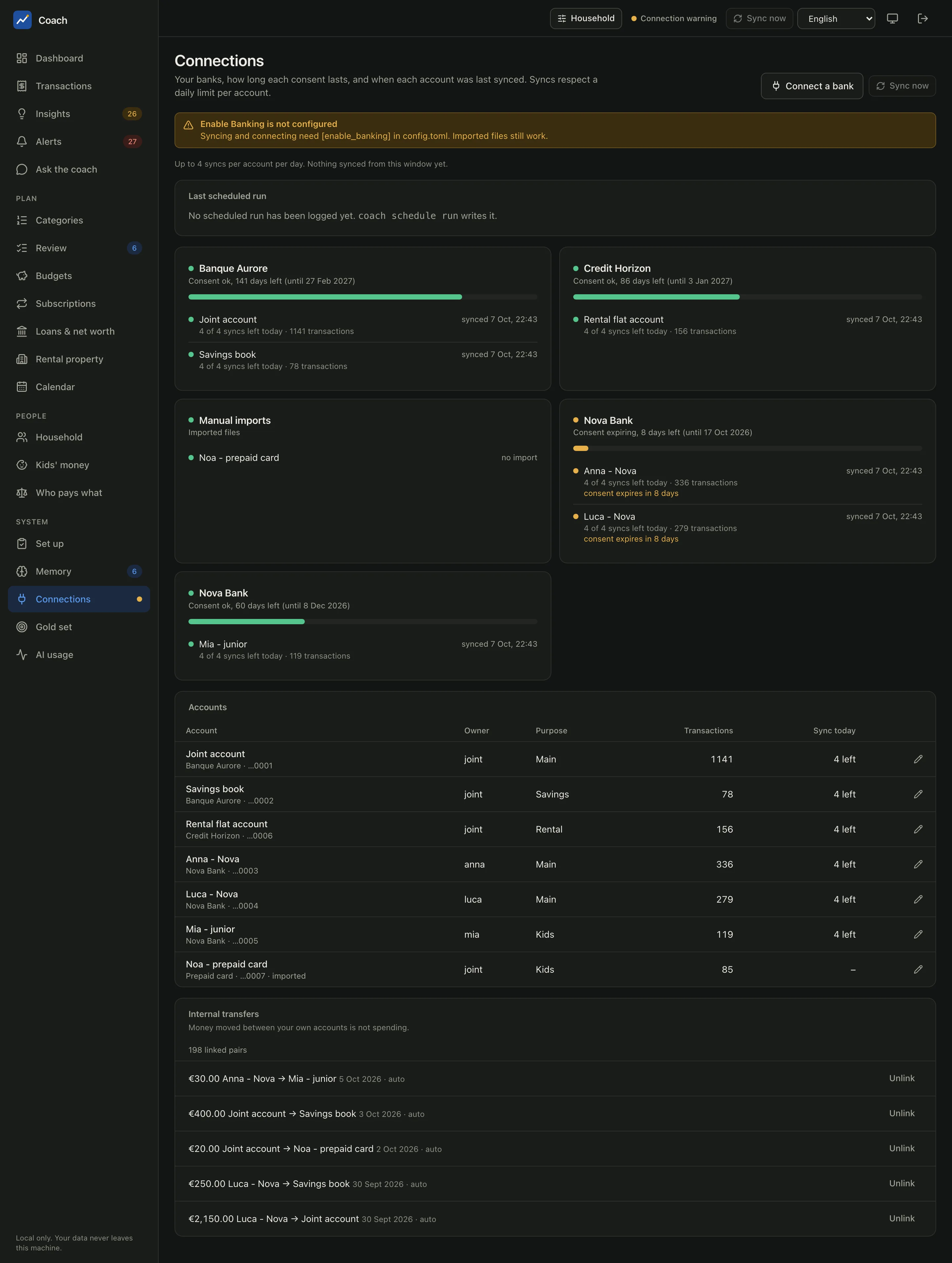Click the '198 linked pairs' text
This screenshot has width=952, height=1263.
pyautogui.click(x=218, y=1050)
